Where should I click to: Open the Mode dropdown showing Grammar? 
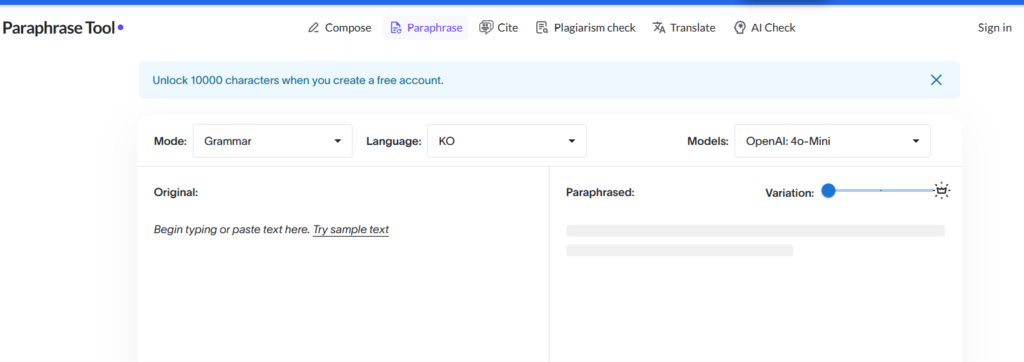coord(272,141)
